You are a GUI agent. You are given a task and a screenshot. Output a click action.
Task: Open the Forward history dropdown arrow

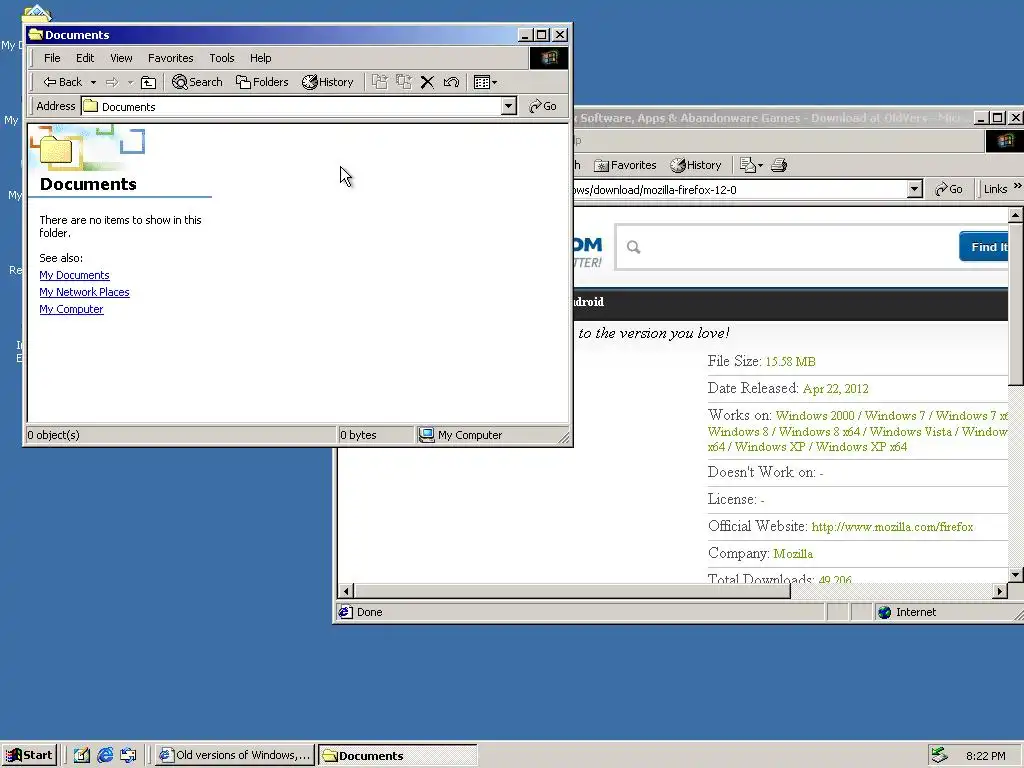click(x=130, y=82)
